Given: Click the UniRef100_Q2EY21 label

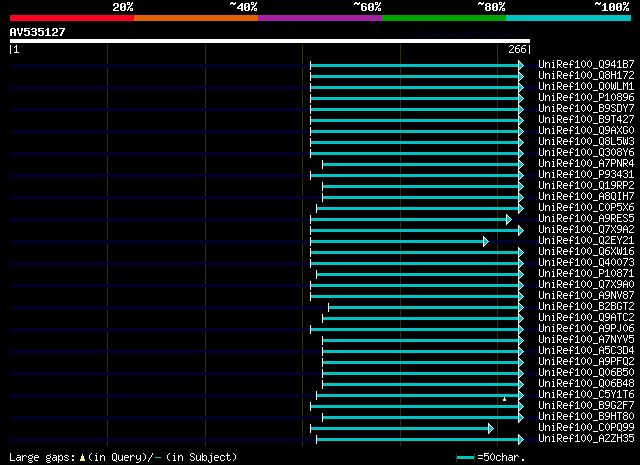Looking at the screenshot, I should [587, 241].
